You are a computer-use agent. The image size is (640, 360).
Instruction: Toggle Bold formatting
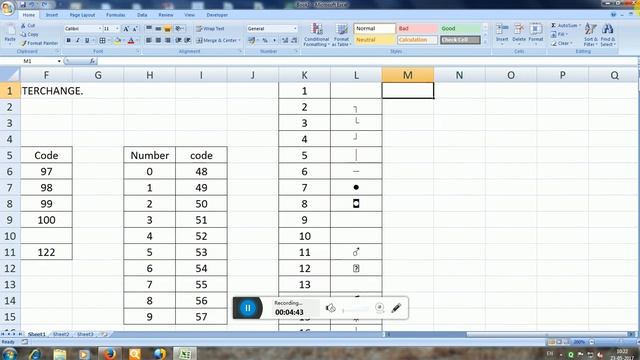(x=69, y=40)
